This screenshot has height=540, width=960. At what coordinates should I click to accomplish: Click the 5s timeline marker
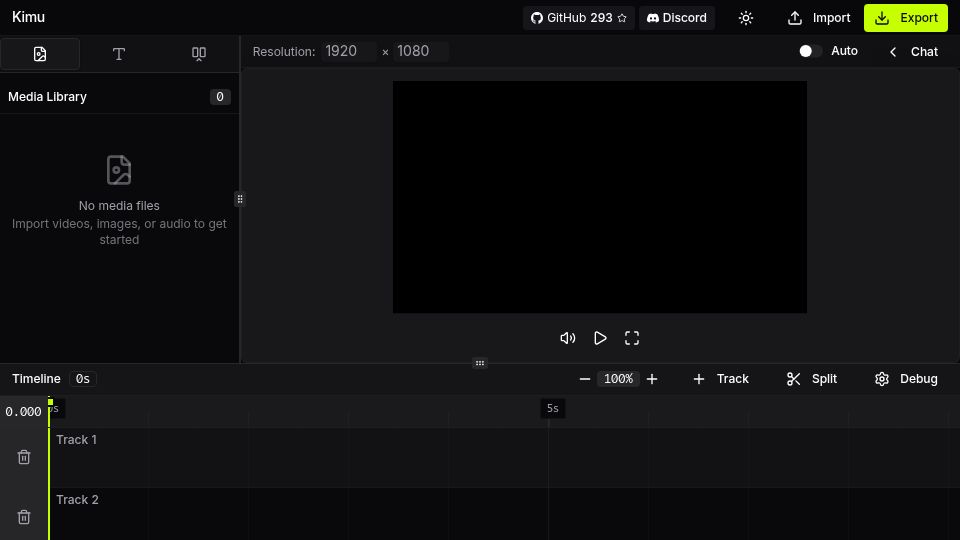coord(553,408)
